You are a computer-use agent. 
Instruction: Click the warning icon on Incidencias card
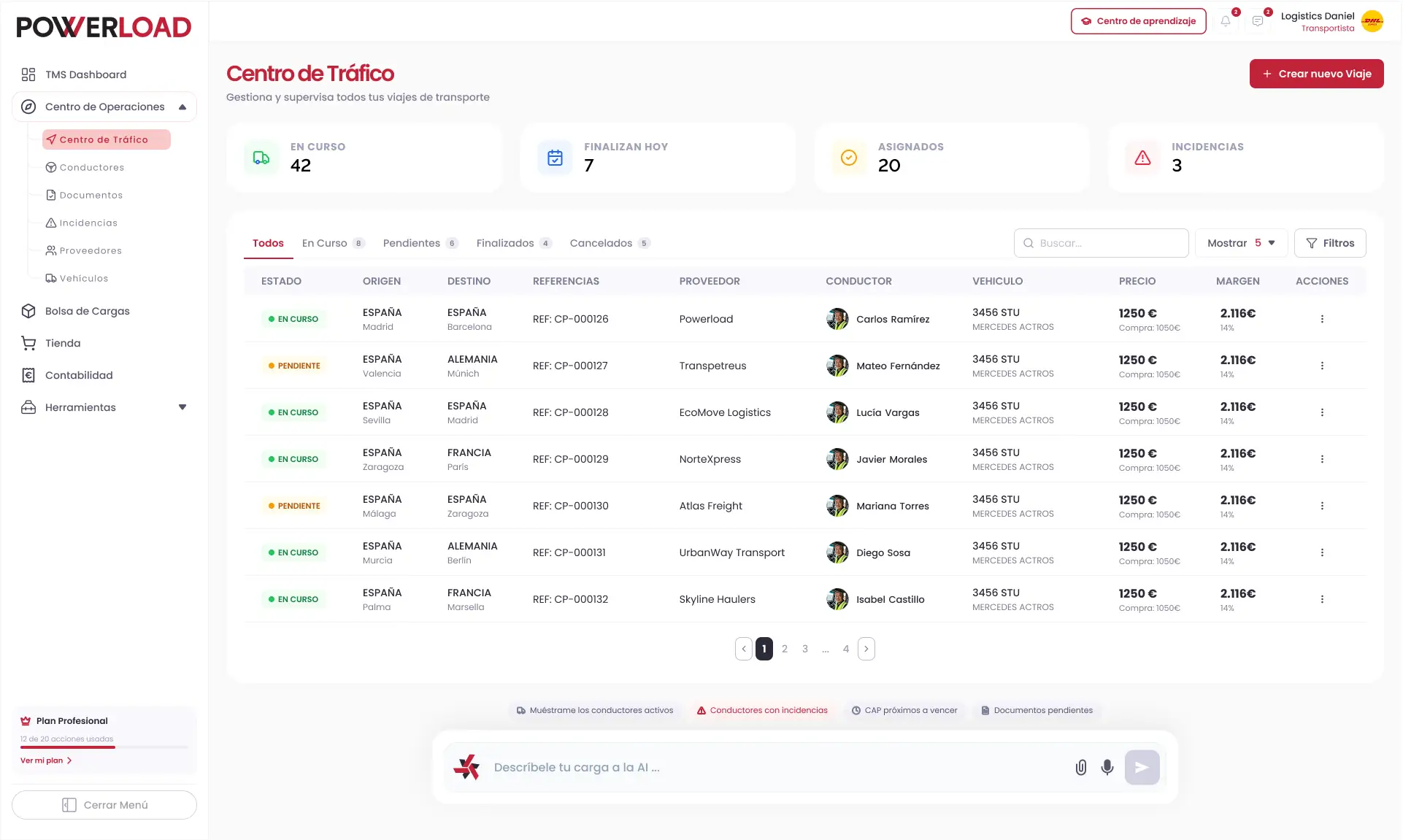(x=1142, y=158)
